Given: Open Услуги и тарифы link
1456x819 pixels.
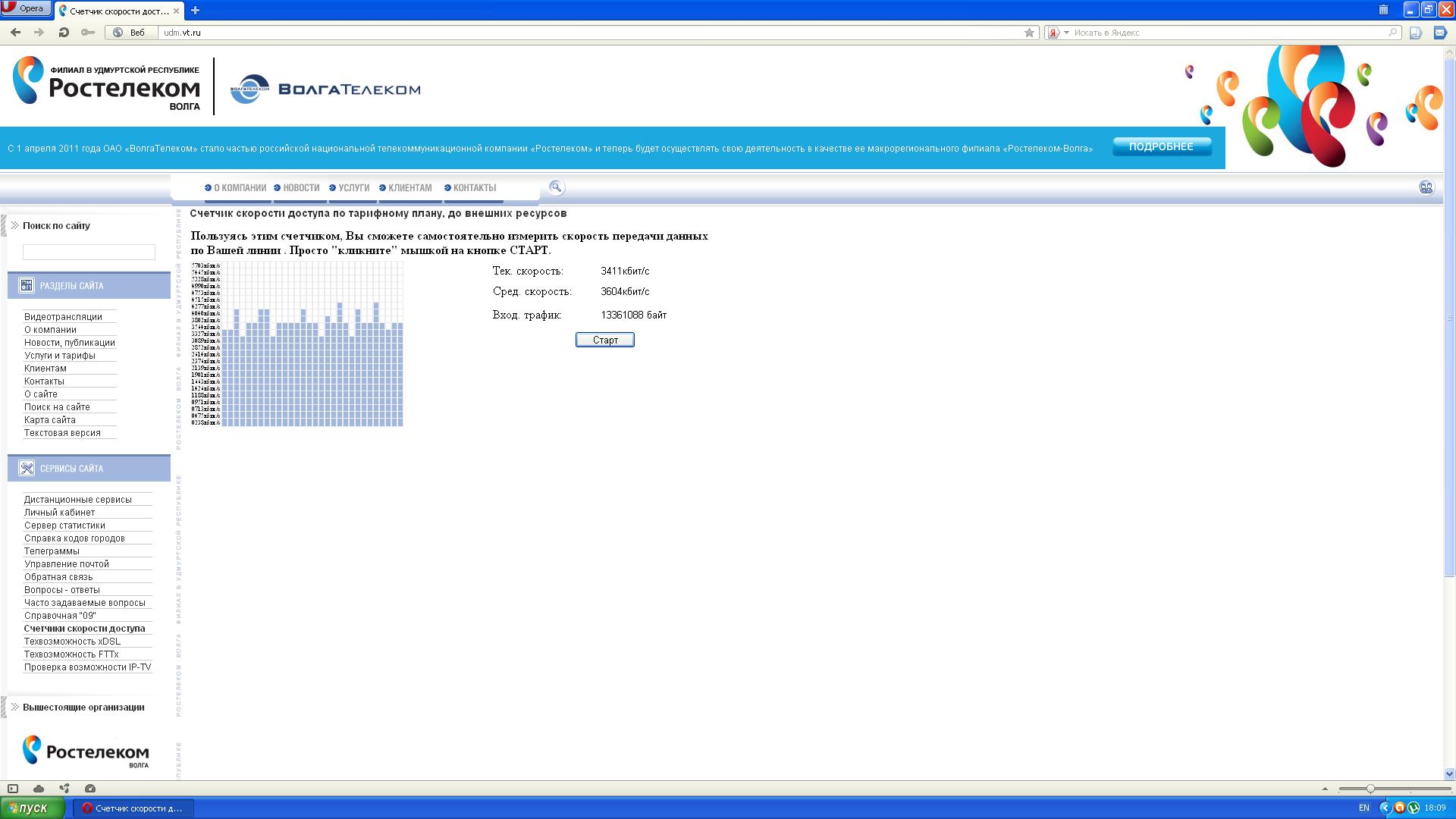Looking at the screenshot, I should pyautogui.click(x=60, y=355).
